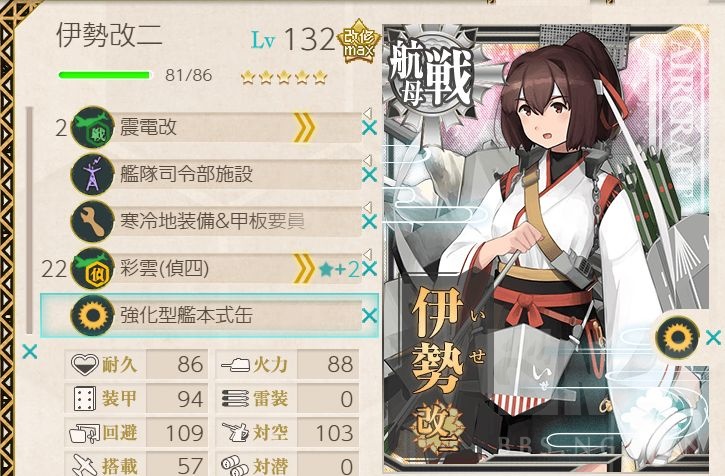
Task: Click the small triangle arrow on 彩雲(偵四) row
Action: pos(368,253)
